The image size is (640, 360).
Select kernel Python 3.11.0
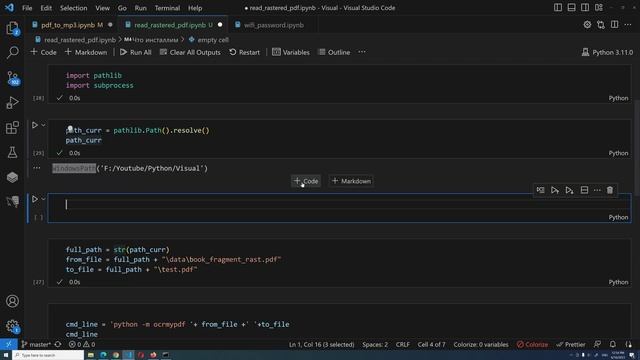point(607,52)
